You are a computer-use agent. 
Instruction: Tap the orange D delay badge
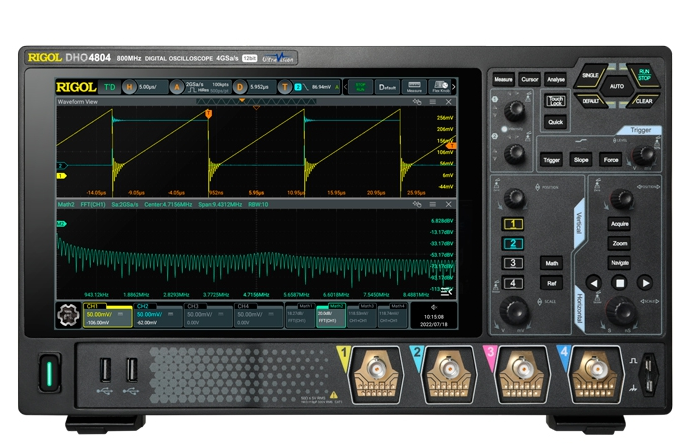(x=240, y=87)
